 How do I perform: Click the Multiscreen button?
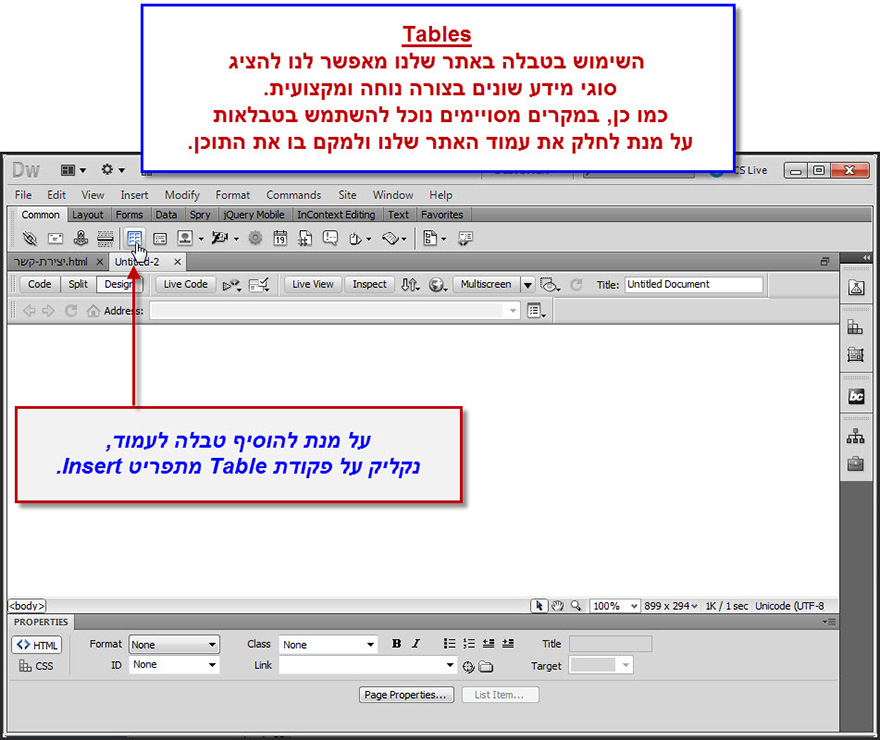(x=486, y=284)
